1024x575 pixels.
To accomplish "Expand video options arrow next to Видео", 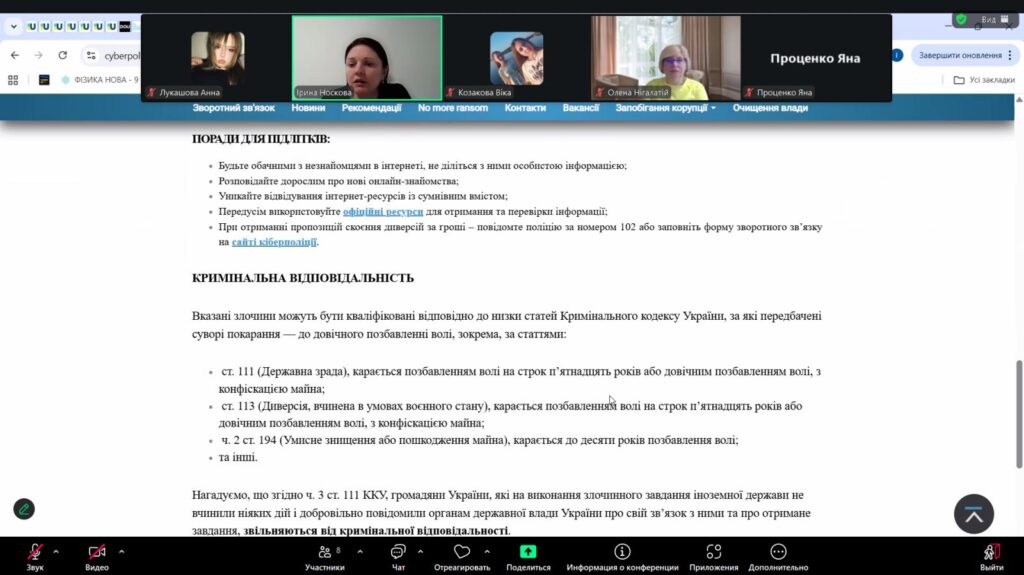I will pyautogui.click(x=121, y=551).
